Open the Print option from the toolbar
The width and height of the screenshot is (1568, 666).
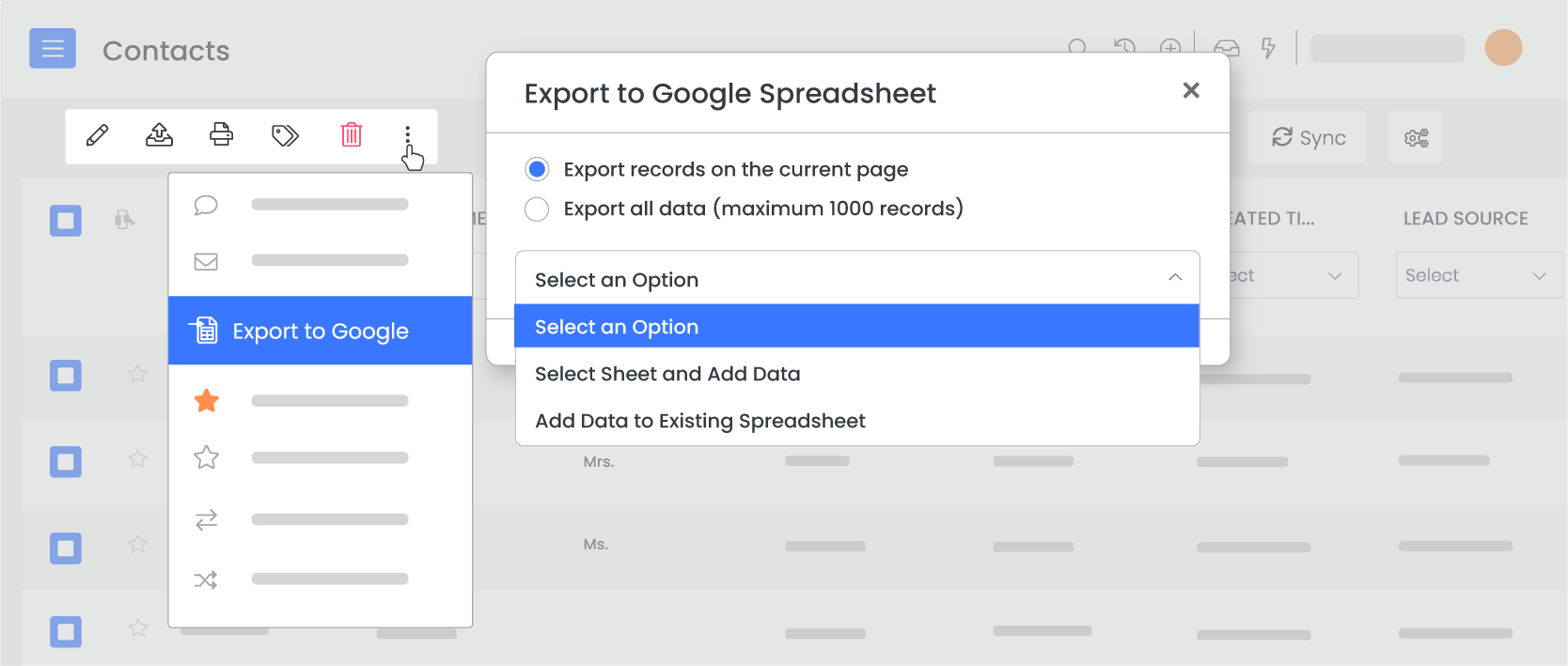tap(221, 136)
